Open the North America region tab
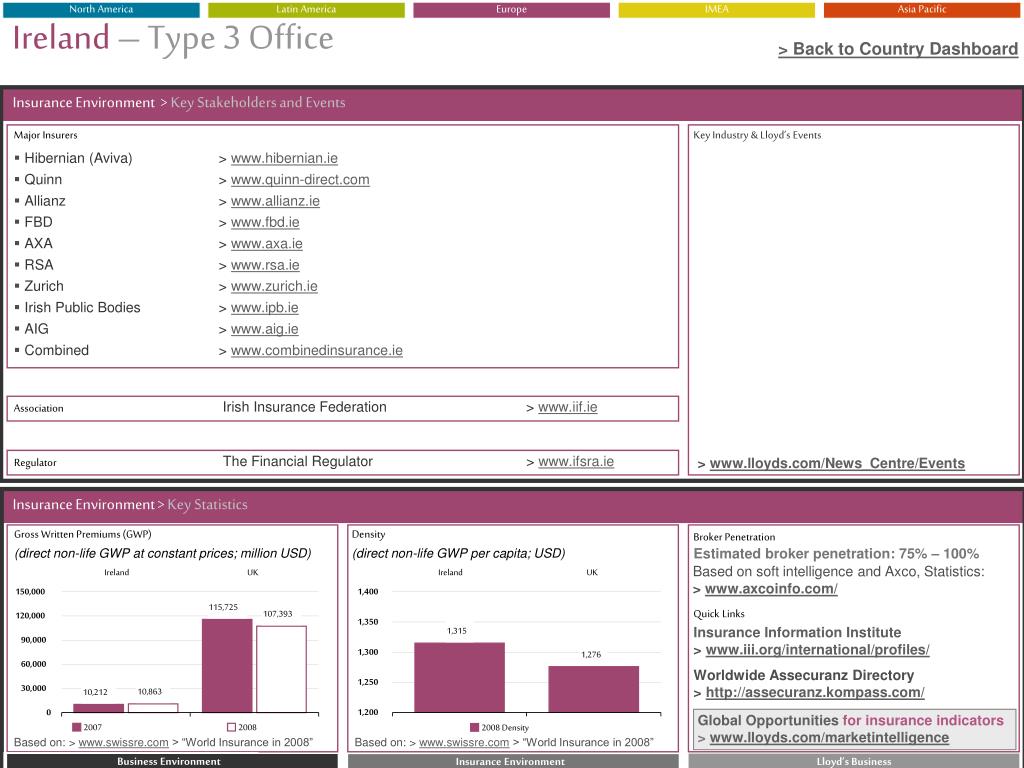 [101, 9]
